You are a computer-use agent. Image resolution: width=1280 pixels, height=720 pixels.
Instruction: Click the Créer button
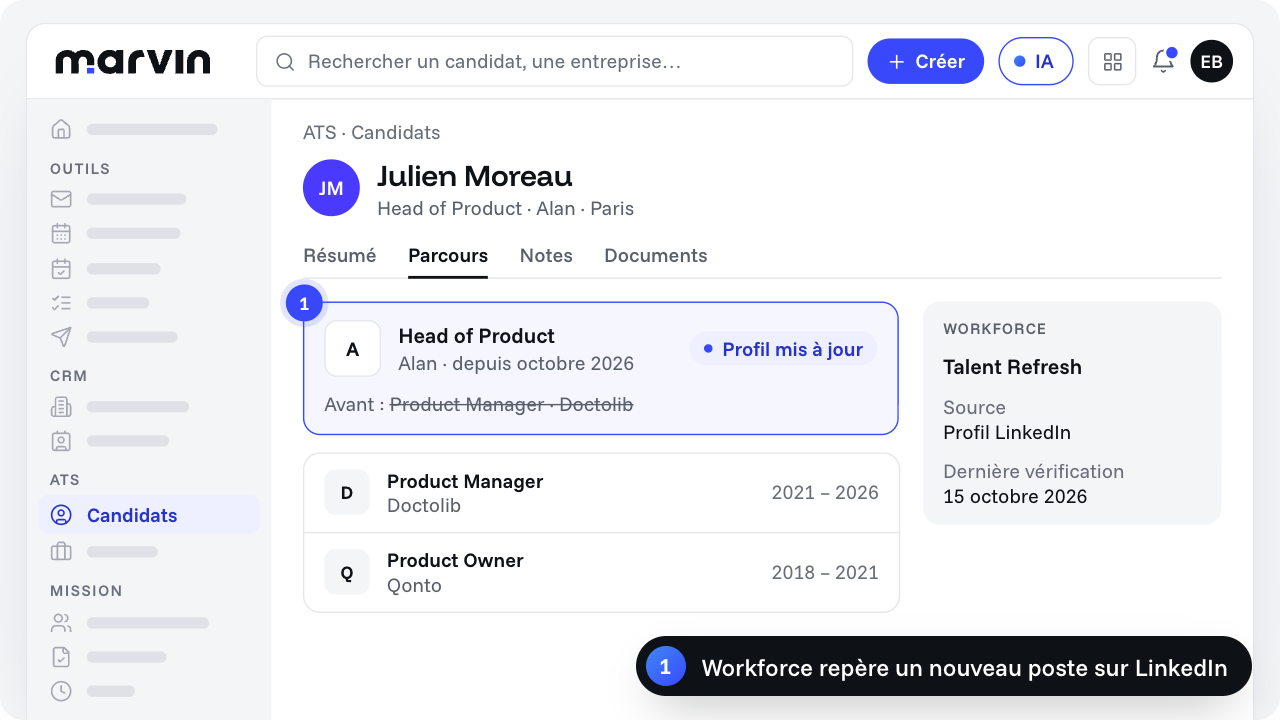click(x=926, y=61)
